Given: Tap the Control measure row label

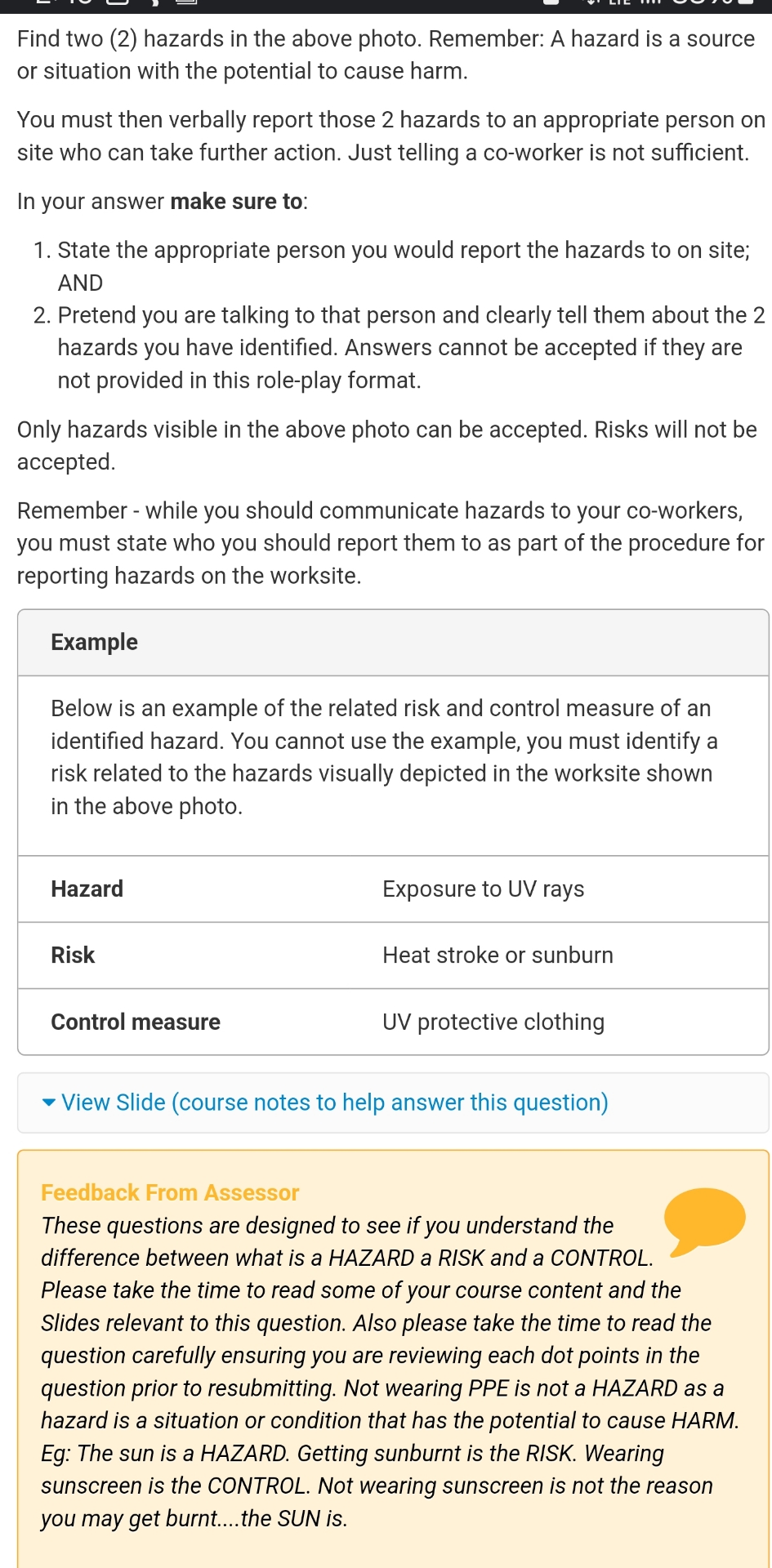Looking at the screenshot, I should tap(135, 1022).
